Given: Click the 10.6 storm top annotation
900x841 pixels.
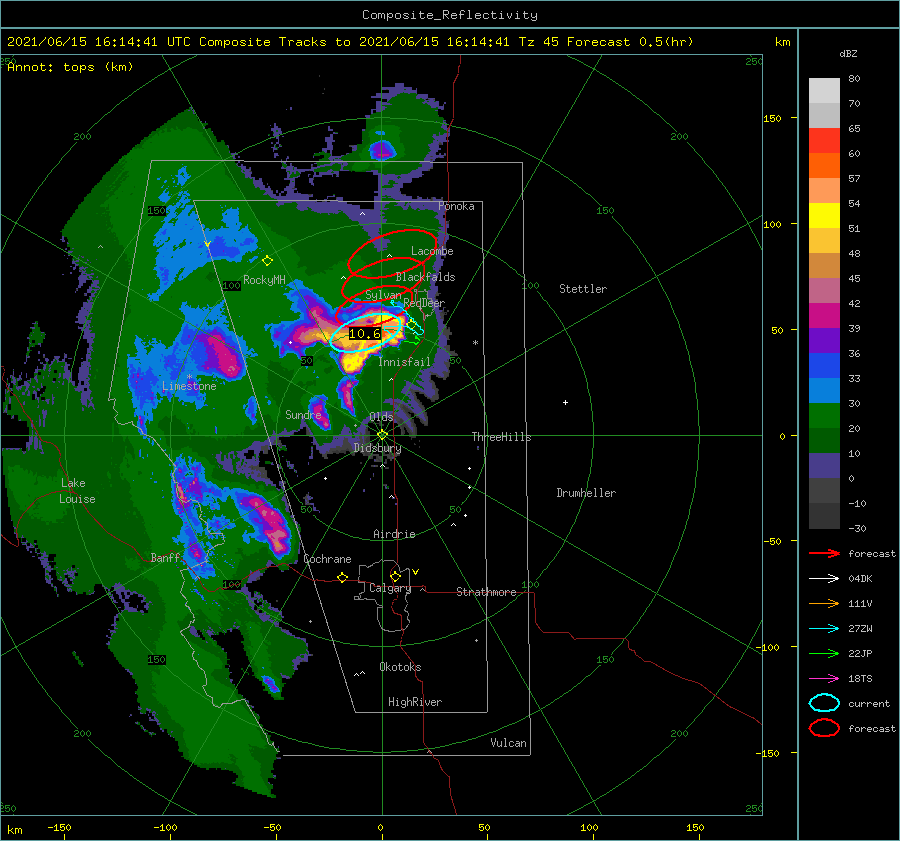Looking at the screenshot, I should tap(365, 334).
